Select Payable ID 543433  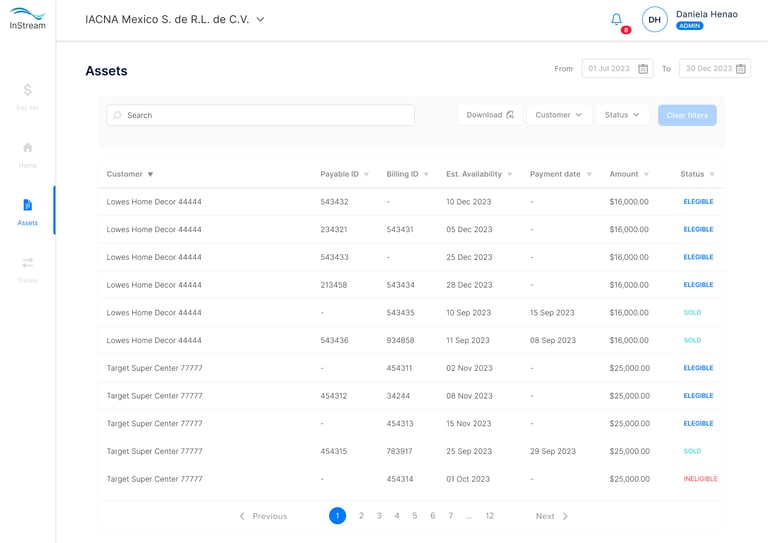(x=335, y=257)
